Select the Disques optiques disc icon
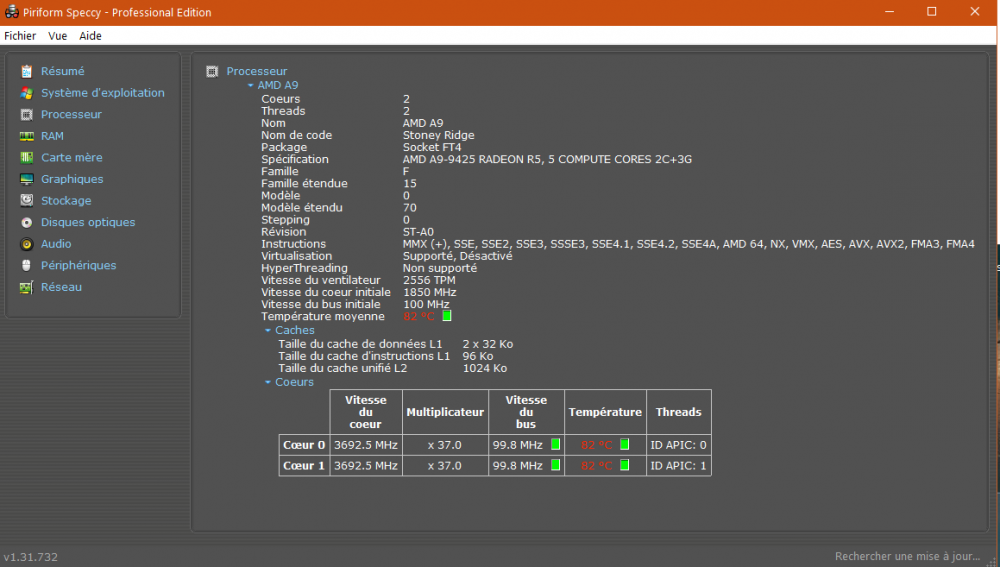 click(26, 222)
